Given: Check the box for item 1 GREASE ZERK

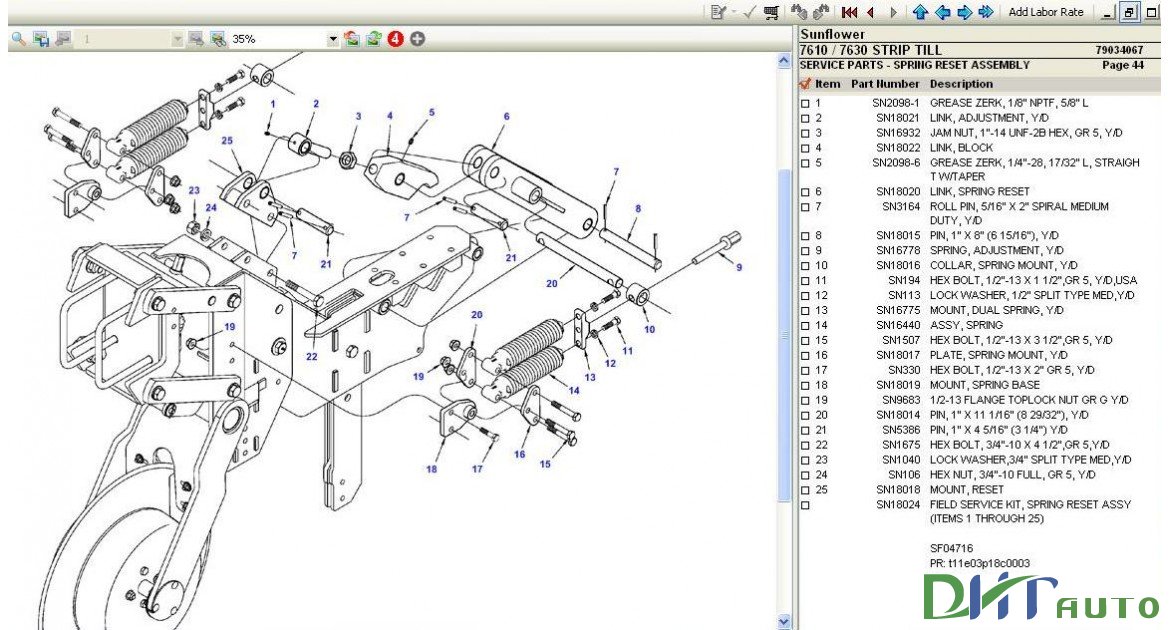Looking at the screenshot, I should pos(804,101).
